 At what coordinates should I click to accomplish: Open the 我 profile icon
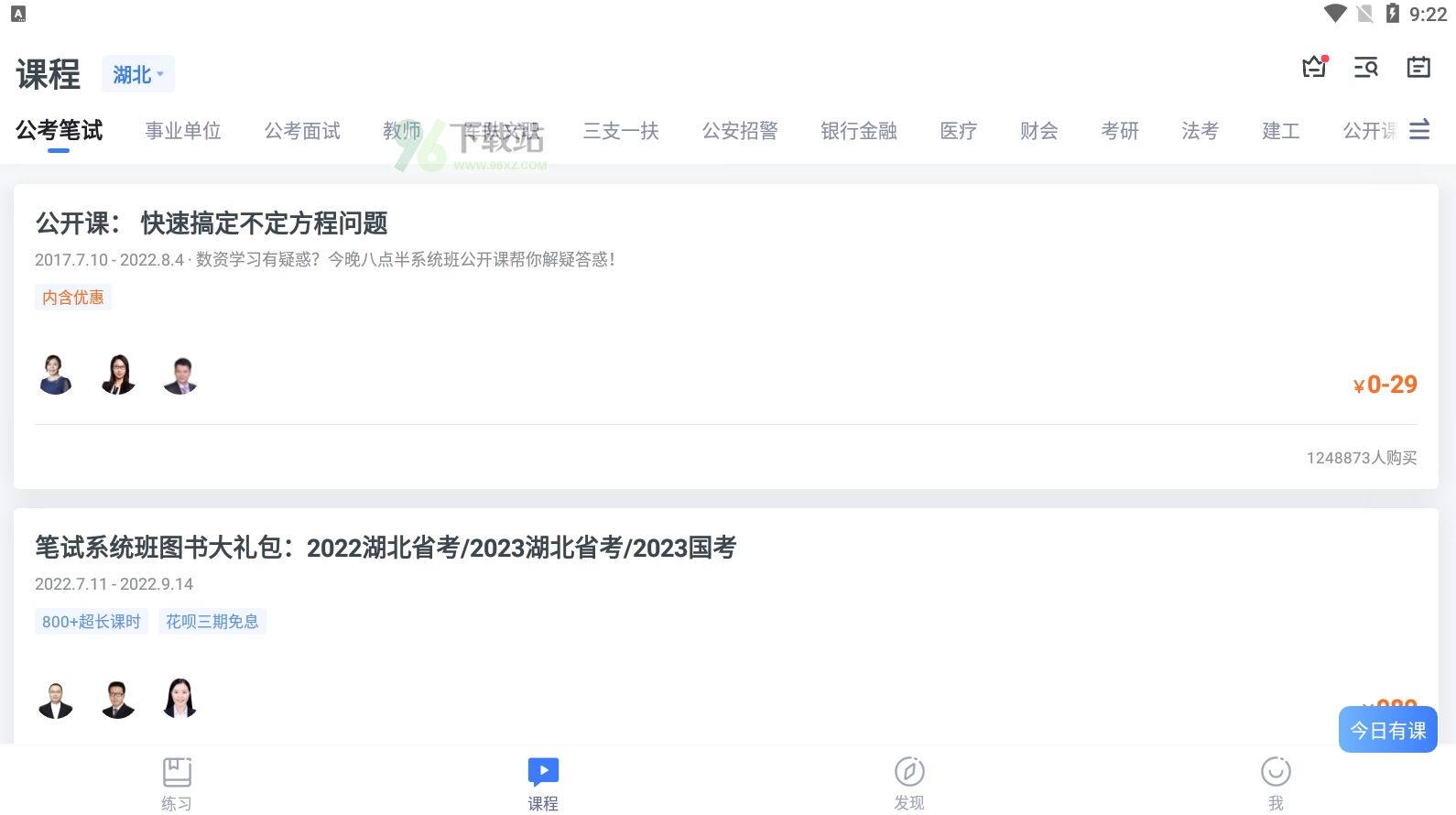(x=1276, y=772)
